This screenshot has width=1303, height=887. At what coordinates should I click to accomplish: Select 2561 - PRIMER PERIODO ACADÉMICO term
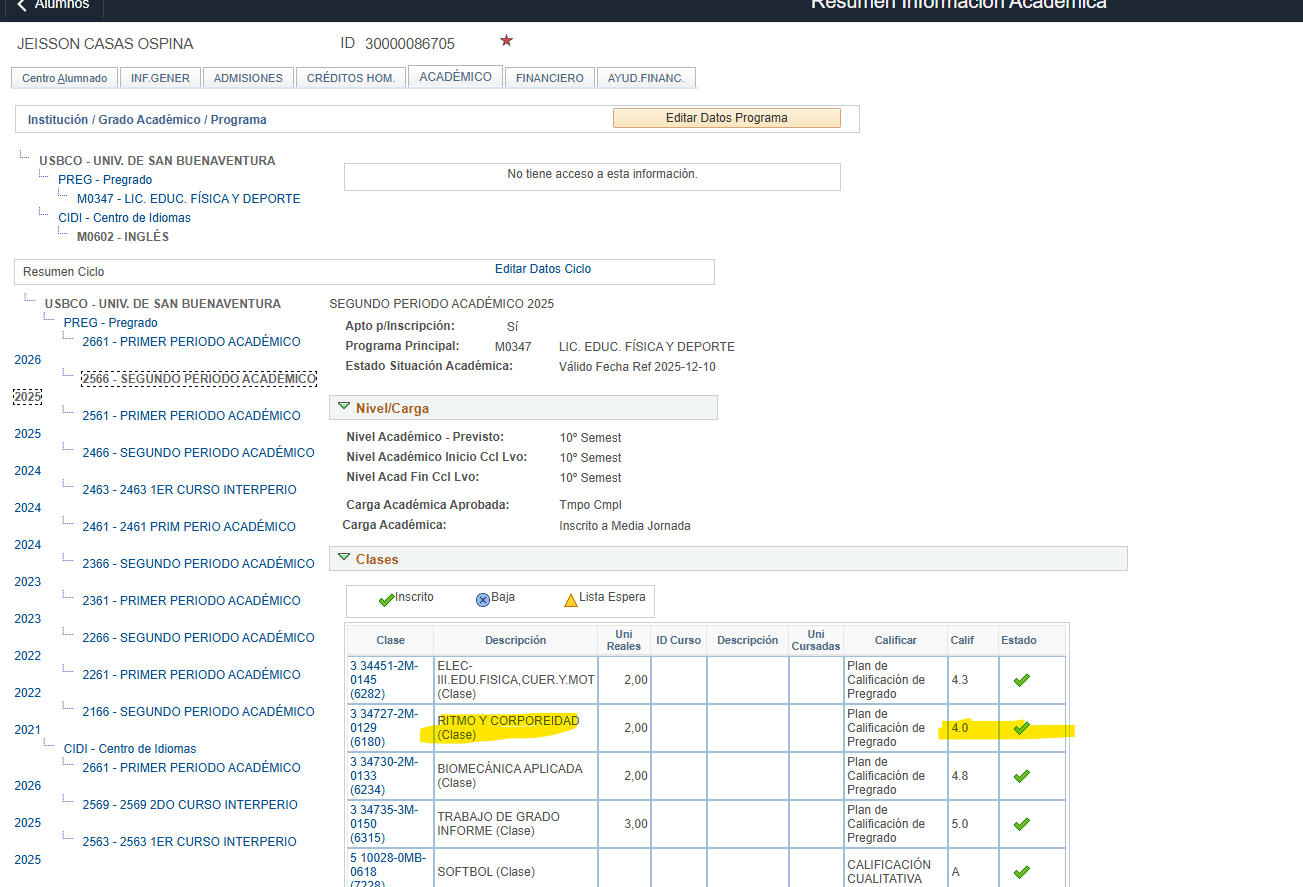coord(191,416)
